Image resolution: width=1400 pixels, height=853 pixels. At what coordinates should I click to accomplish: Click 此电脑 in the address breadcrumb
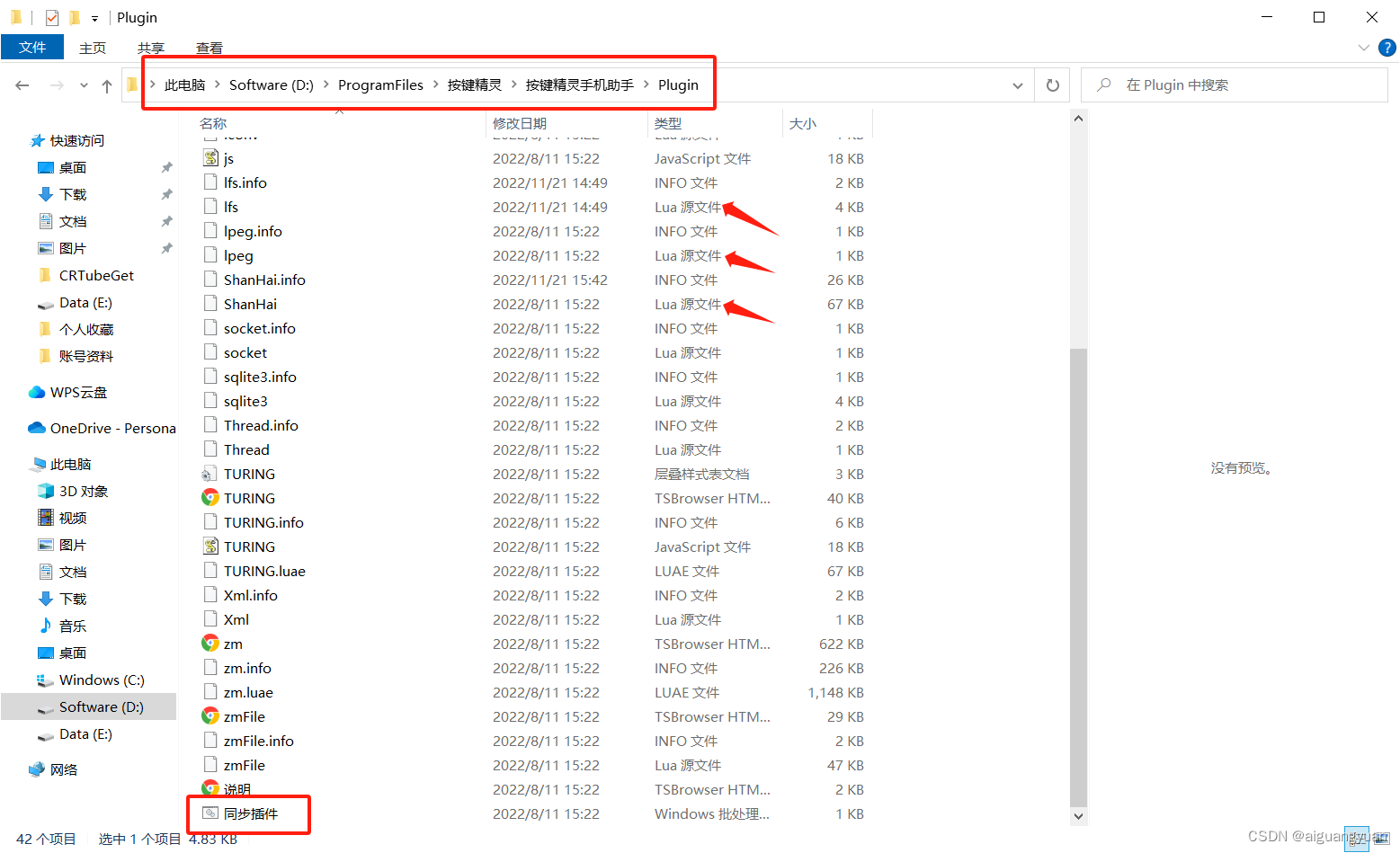click(x=185, y=85)
